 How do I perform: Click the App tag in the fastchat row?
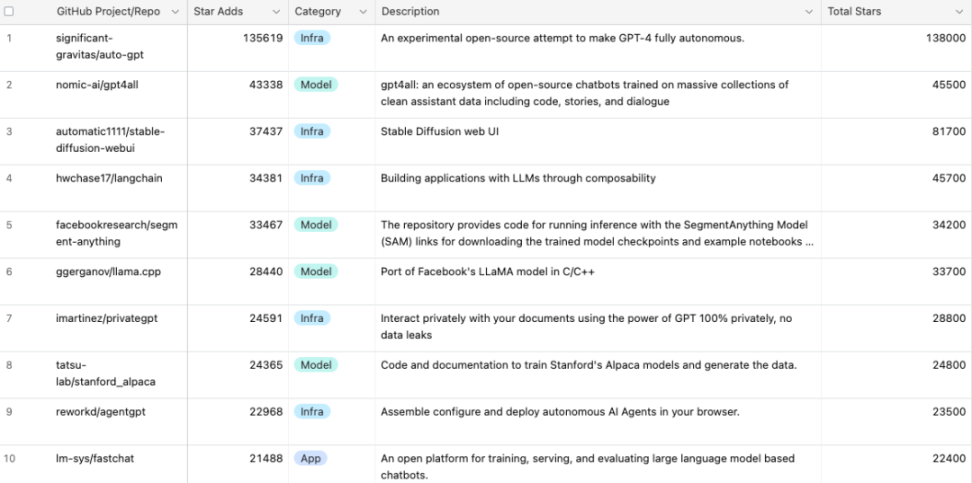tap(311, 458)
